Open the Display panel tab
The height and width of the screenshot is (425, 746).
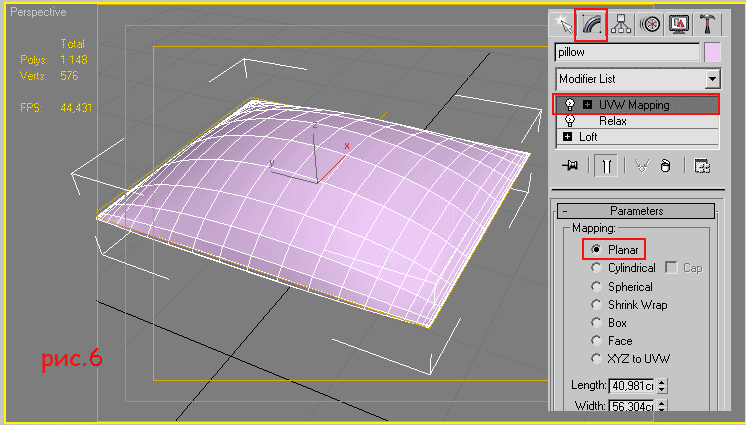coord(679,24)
